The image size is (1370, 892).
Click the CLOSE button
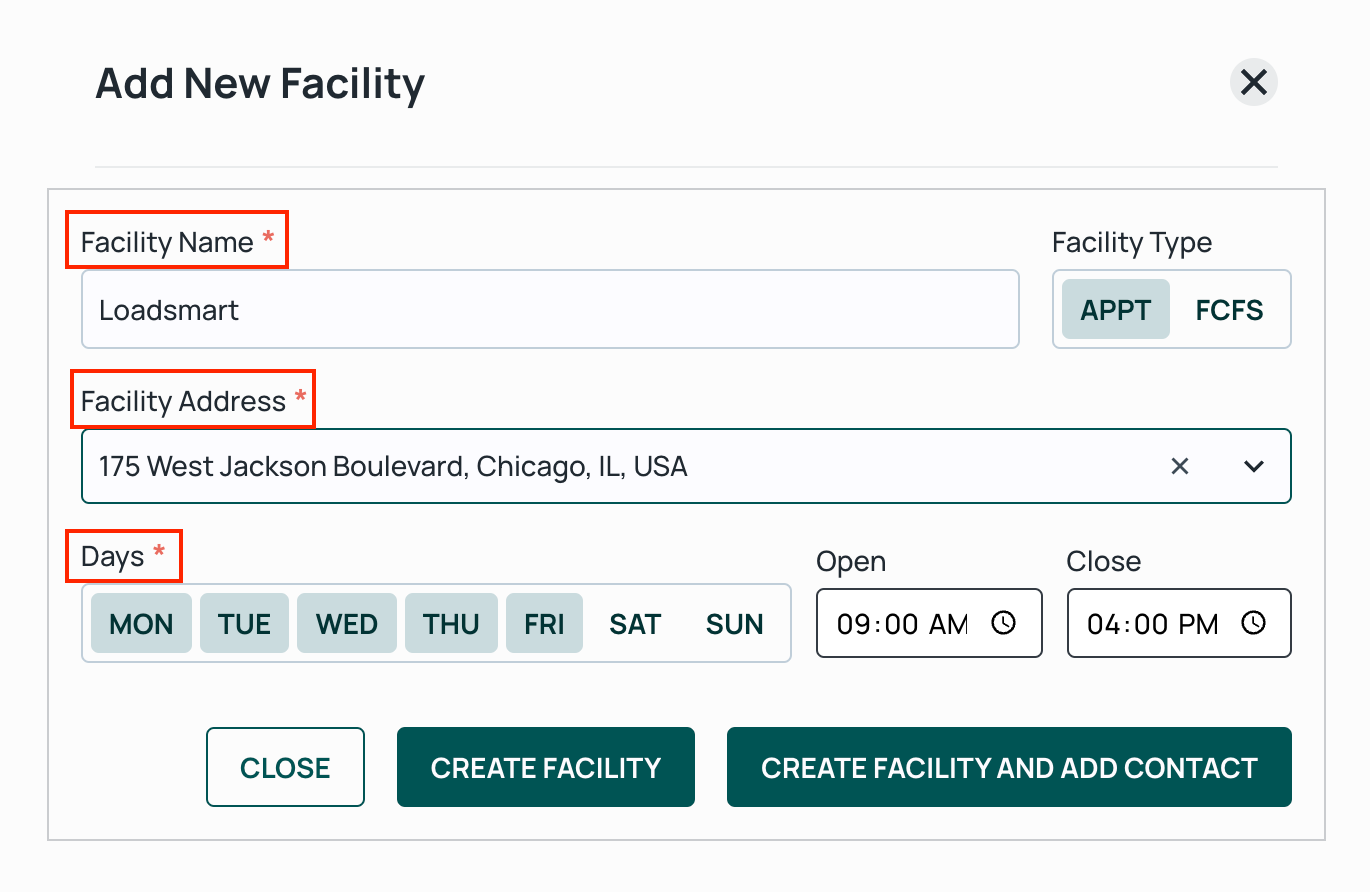[x=285, y=767]
